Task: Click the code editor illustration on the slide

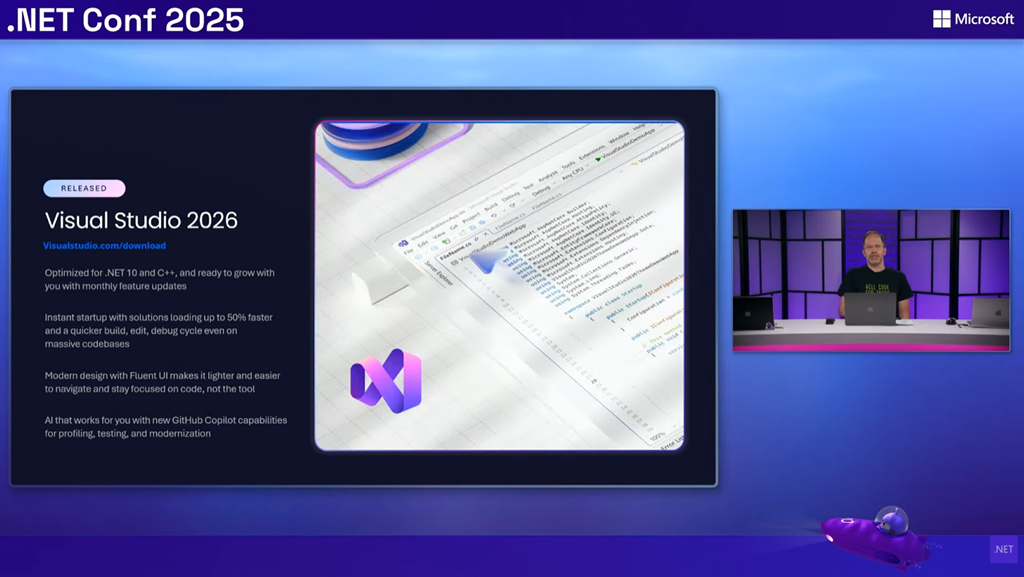Action: click(x=500, y=285)
